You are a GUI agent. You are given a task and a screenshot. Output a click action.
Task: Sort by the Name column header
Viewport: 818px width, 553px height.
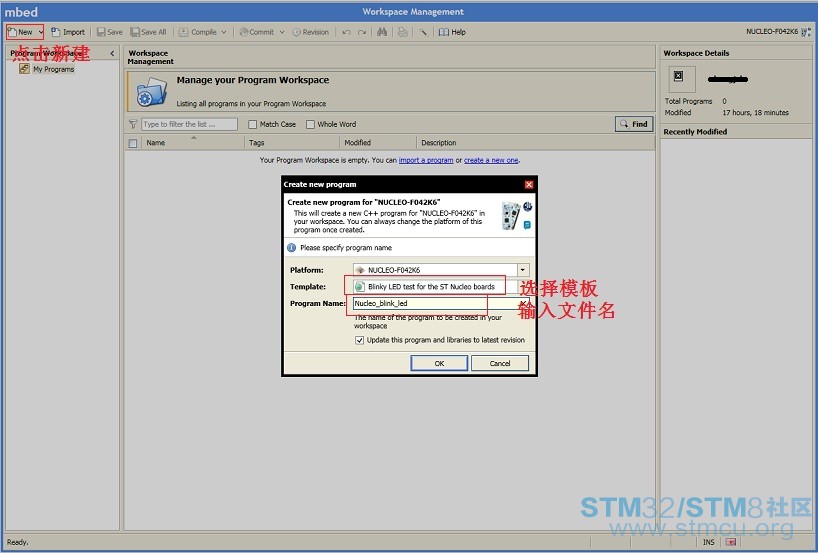(x=193, y=142)
